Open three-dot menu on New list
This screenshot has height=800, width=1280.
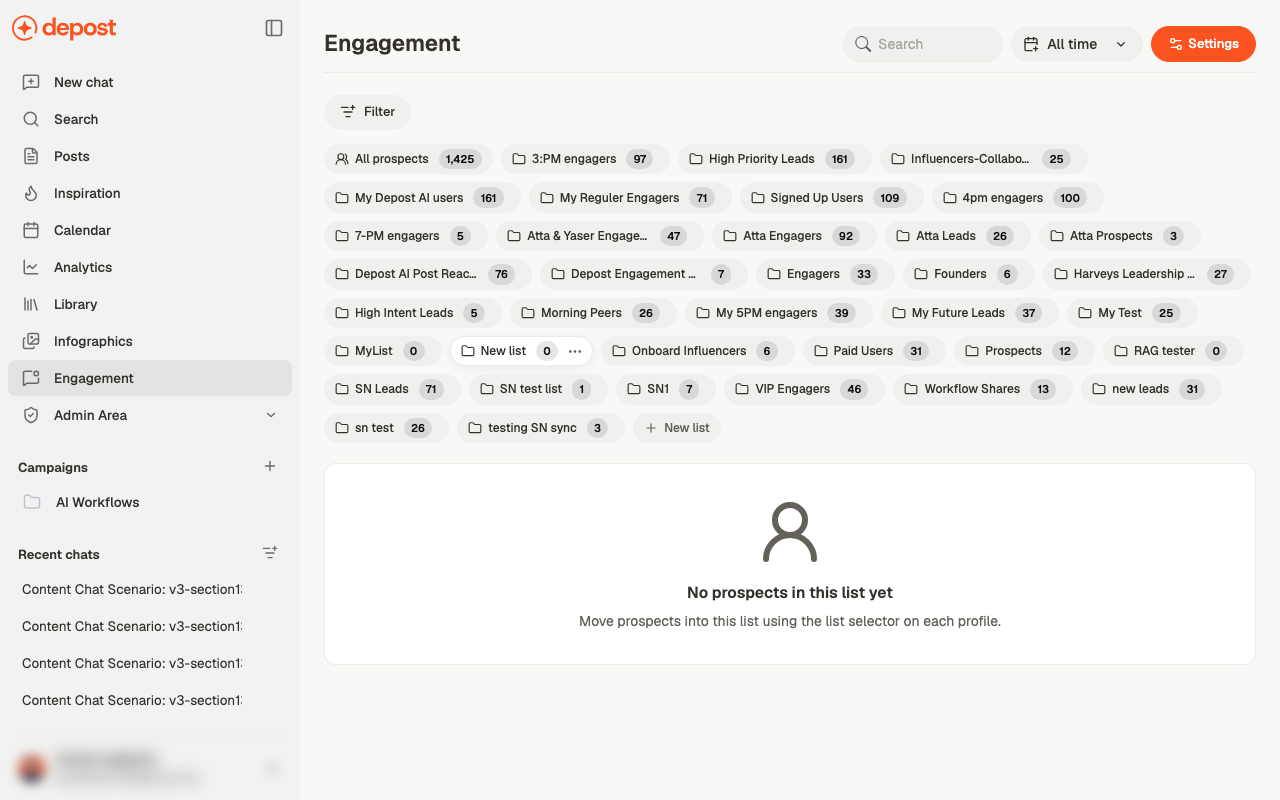point(575,351)
